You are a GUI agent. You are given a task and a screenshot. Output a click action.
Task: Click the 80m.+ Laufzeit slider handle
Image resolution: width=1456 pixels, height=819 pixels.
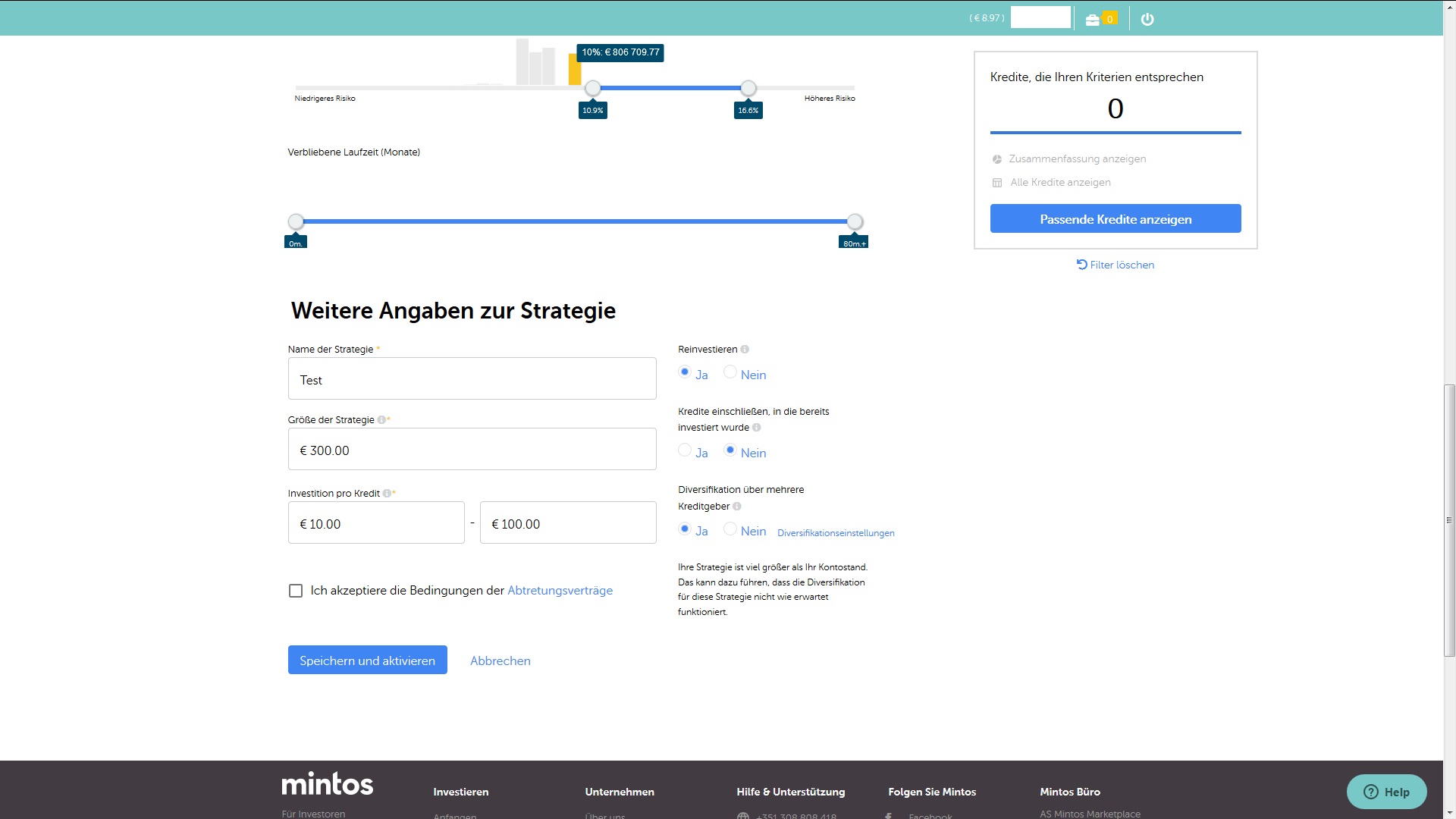click(x=855, y=222)
